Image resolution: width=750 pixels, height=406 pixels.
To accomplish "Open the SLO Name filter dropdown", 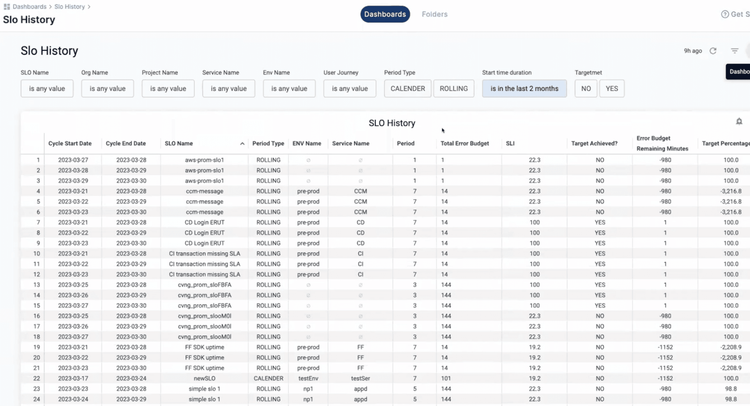I will click(47, 89).
